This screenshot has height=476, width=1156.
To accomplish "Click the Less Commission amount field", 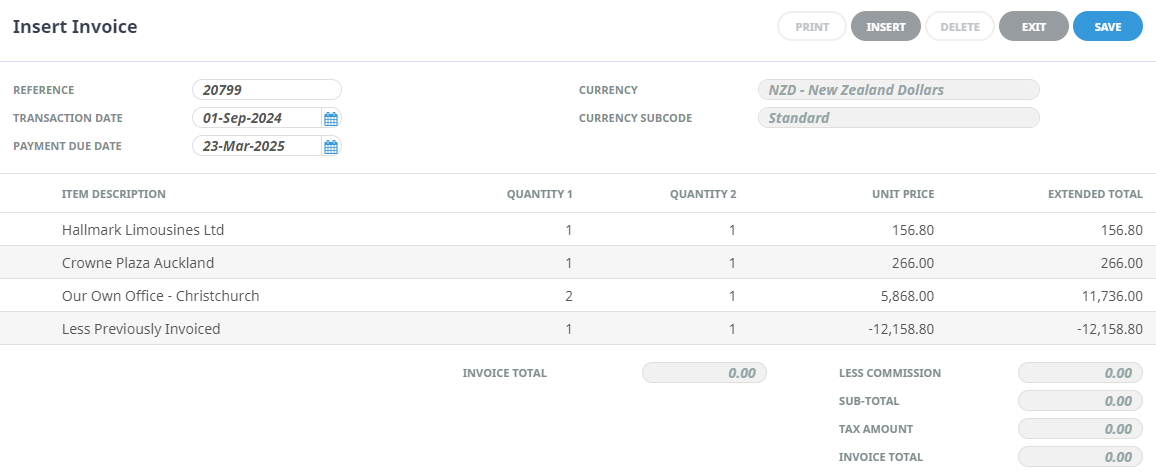I will click(x=1079, y=373).
